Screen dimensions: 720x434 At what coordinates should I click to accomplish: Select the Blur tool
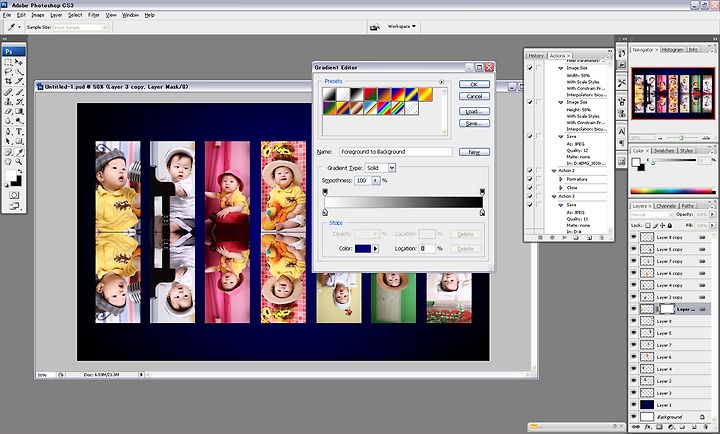pos(8,121)
